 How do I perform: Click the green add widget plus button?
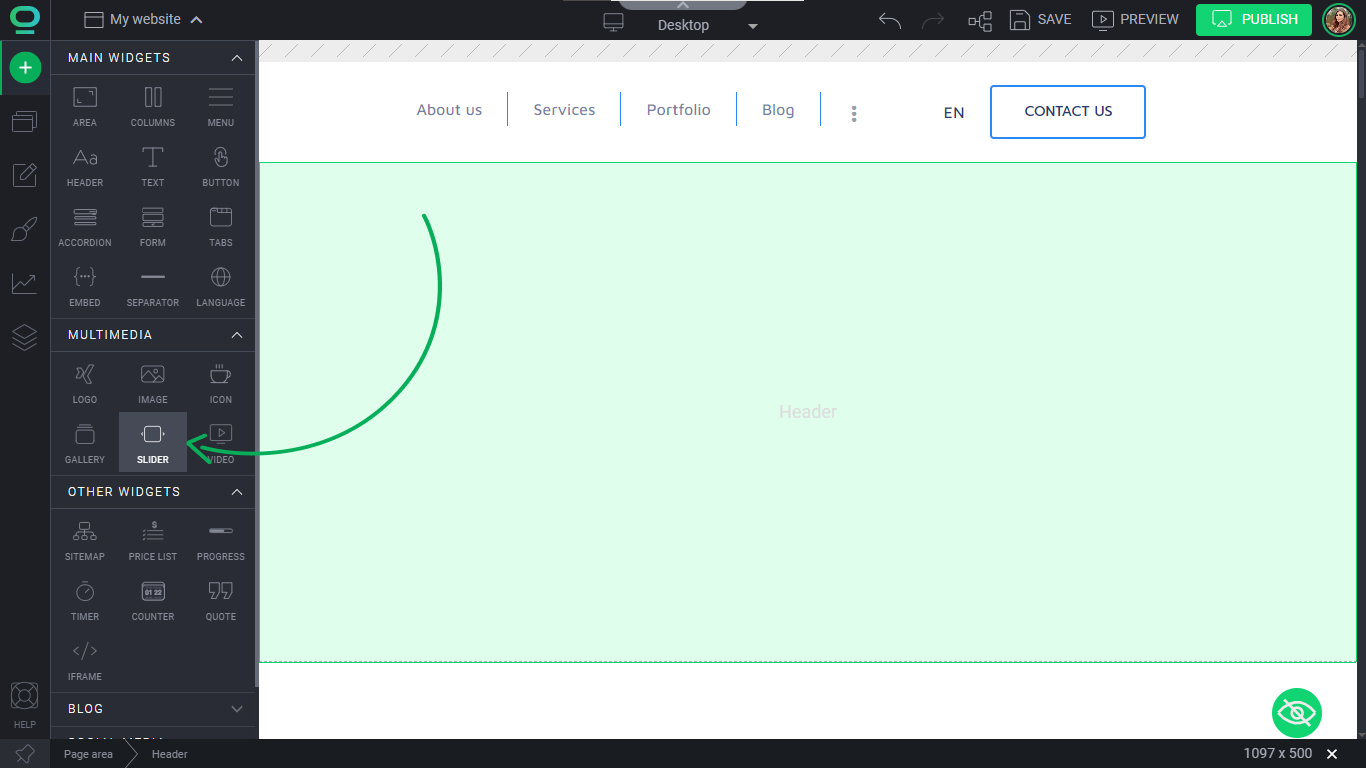25,68
